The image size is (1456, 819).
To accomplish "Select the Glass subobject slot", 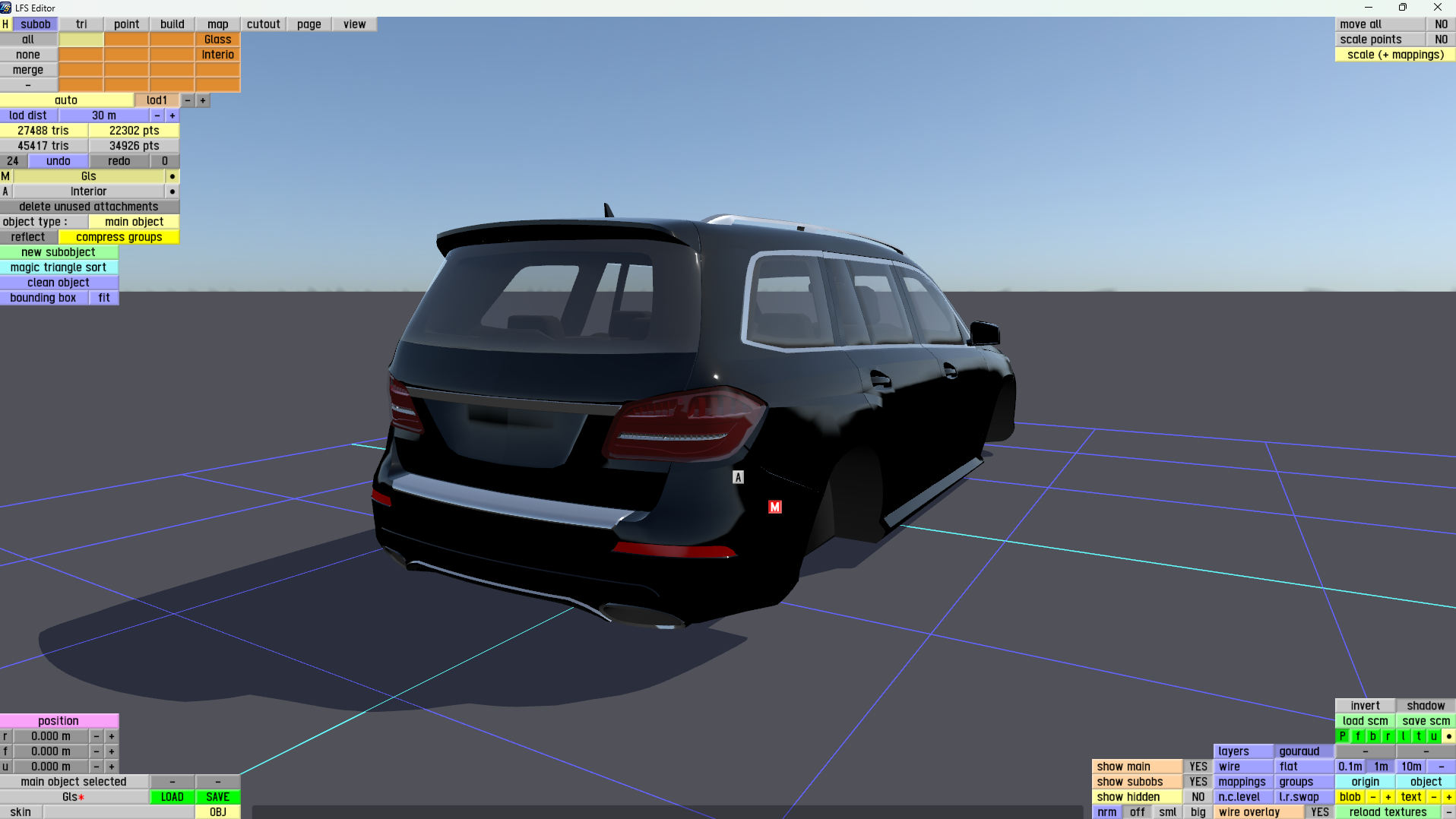I will [218, 40].
